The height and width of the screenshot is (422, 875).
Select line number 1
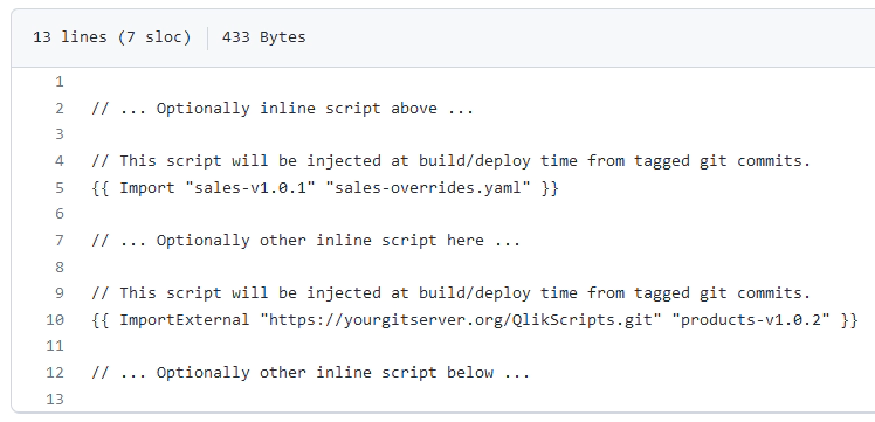coord(59,82)
